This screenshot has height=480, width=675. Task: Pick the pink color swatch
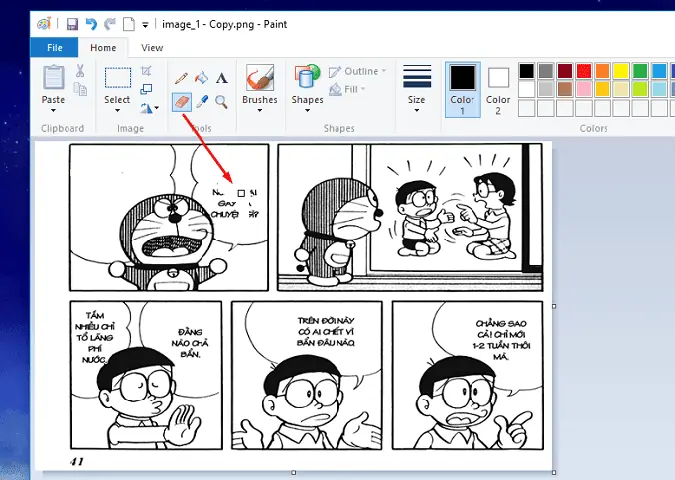tap(584, 89)
